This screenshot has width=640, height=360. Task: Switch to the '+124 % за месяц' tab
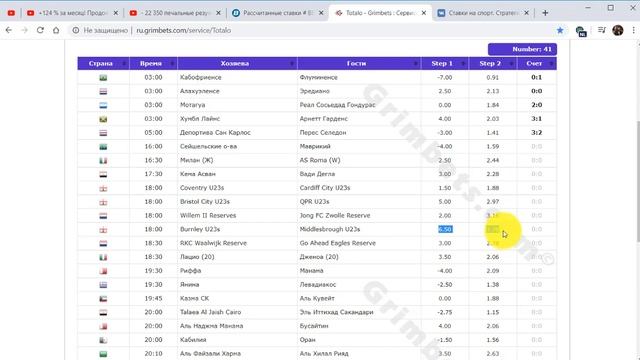pyautogui.click(x=73, y=13)
